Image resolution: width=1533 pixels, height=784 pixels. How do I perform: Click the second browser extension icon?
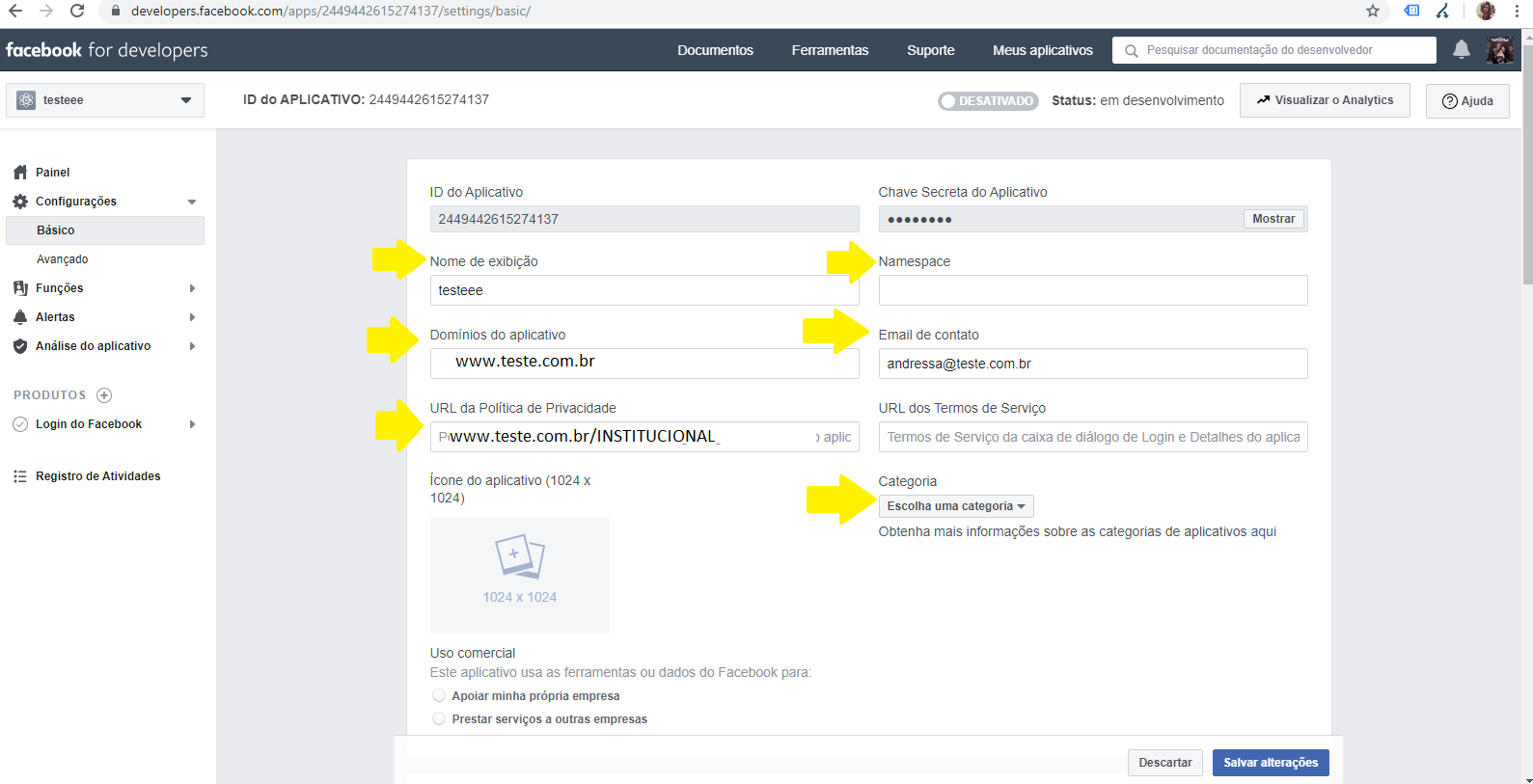[x=1442, y=11]
